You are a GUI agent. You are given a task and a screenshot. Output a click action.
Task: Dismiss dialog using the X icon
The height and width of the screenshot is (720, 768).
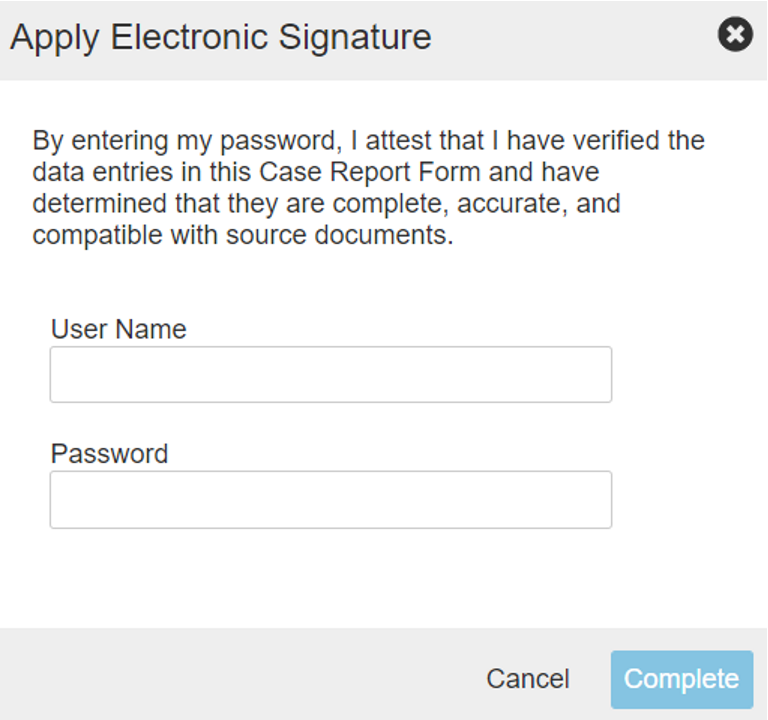point(735,36)
